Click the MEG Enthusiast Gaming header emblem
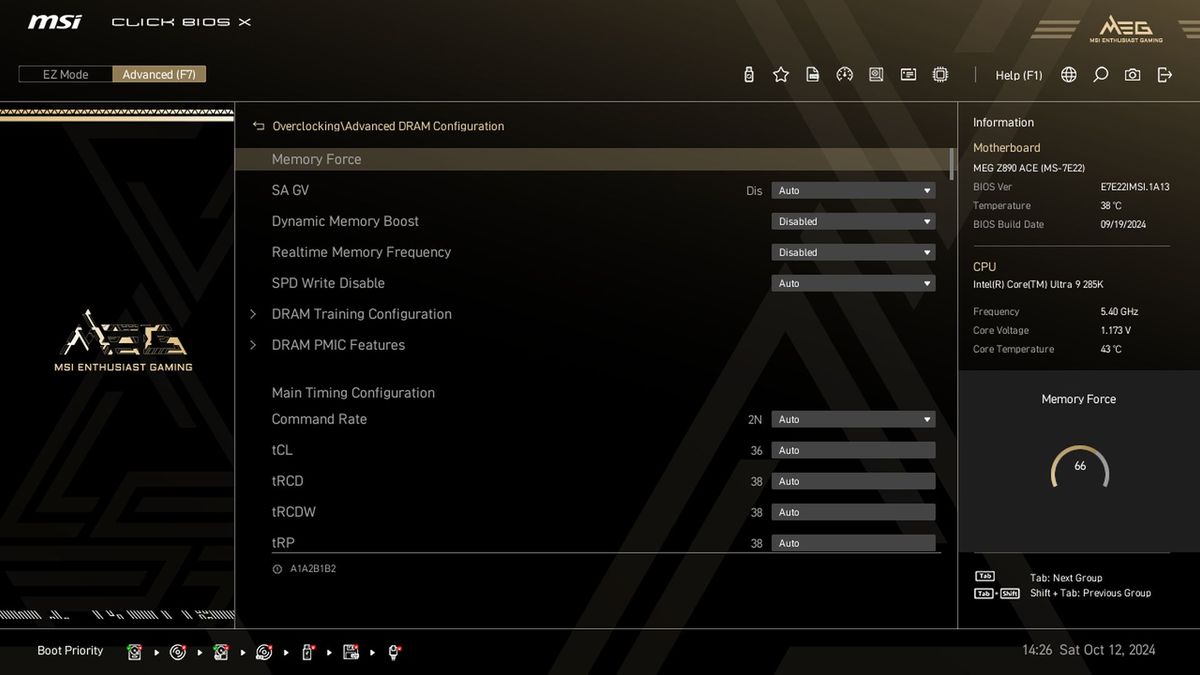 1126,28
